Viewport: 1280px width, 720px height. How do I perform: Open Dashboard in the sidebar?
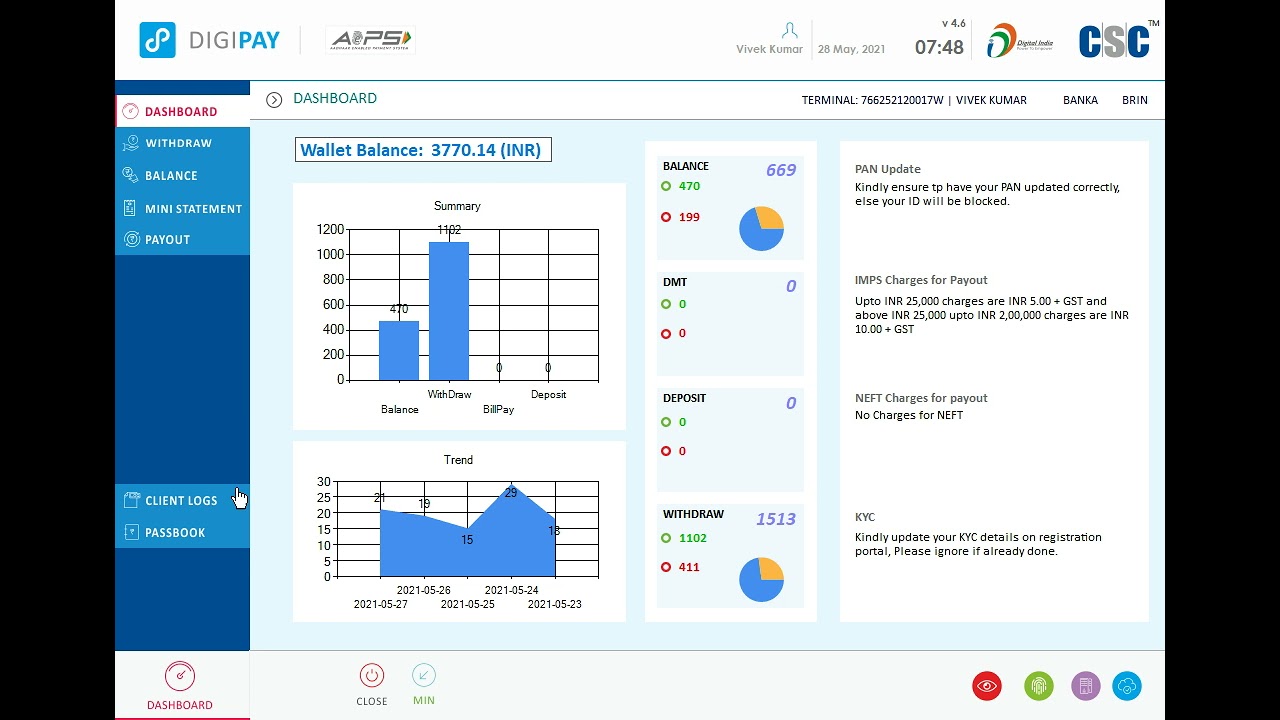click(x=182, y=112)
